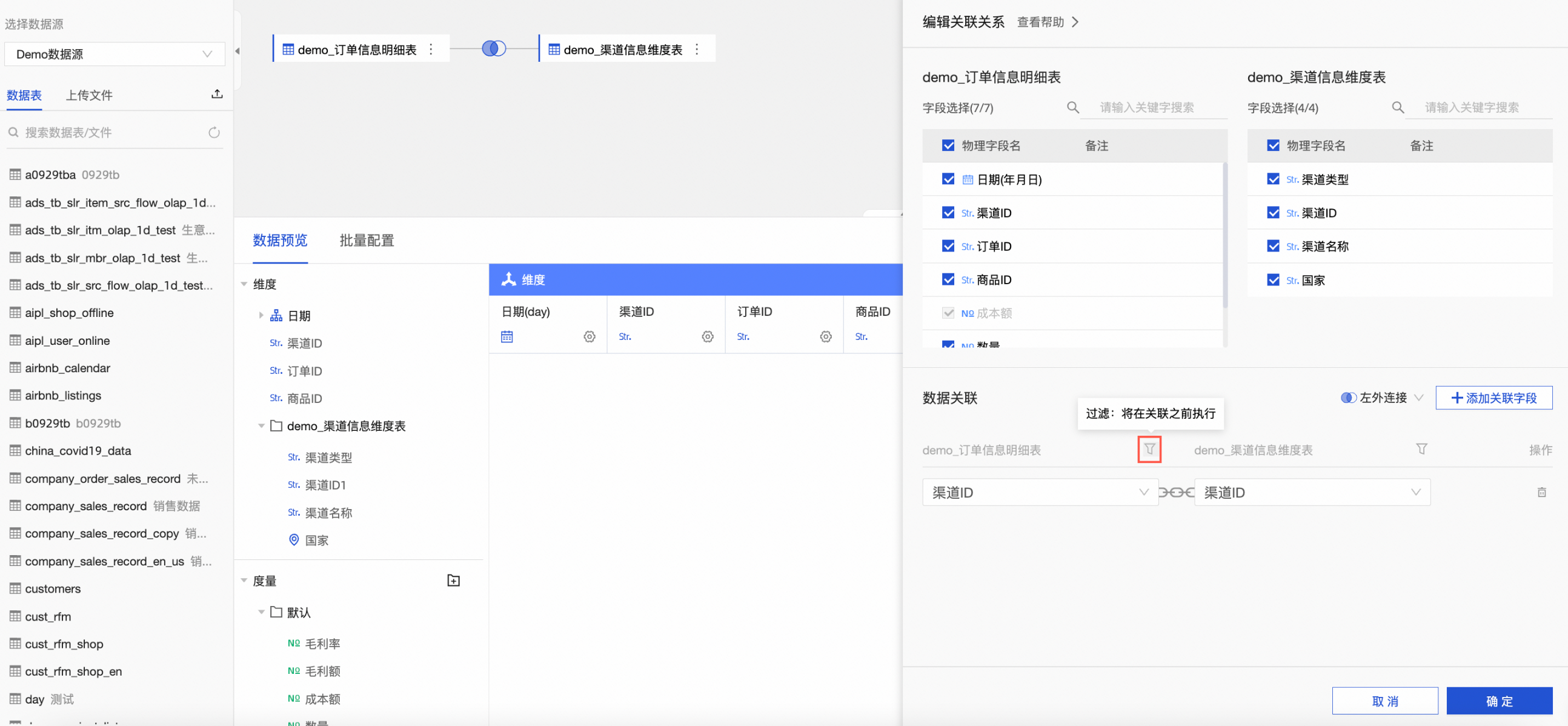Viewport: 1568px width, 726px height.
Task: Click the chain link join icon
Action: coord(1176,492)
